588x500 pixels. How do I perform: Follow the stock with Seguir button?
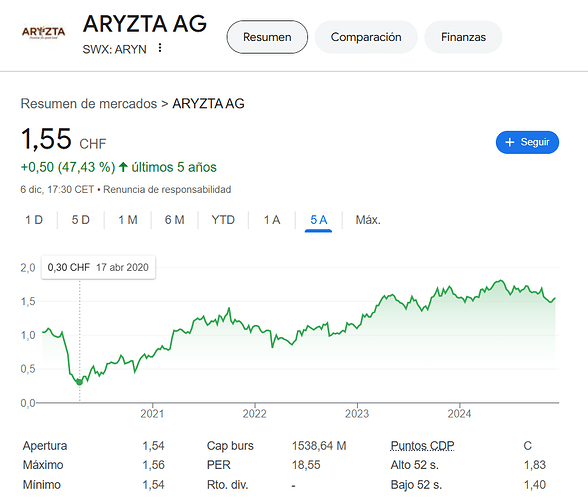[x=527, y=142]
